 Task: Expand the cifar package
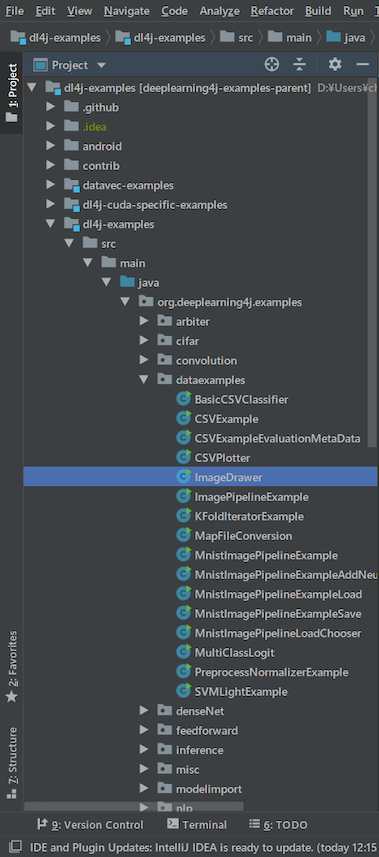coord(144,341)
